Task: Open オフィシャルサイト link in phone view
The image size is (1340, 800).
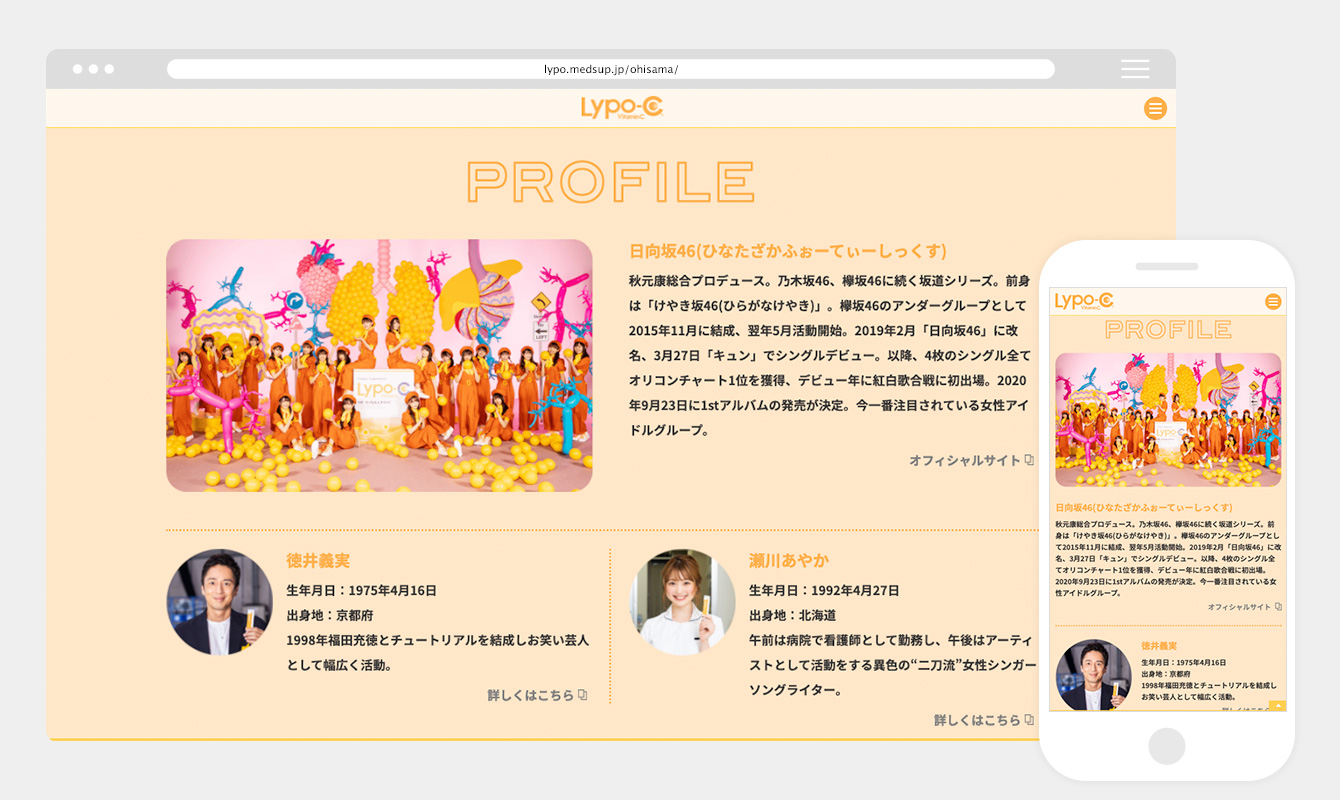Action: point(1244,607)
